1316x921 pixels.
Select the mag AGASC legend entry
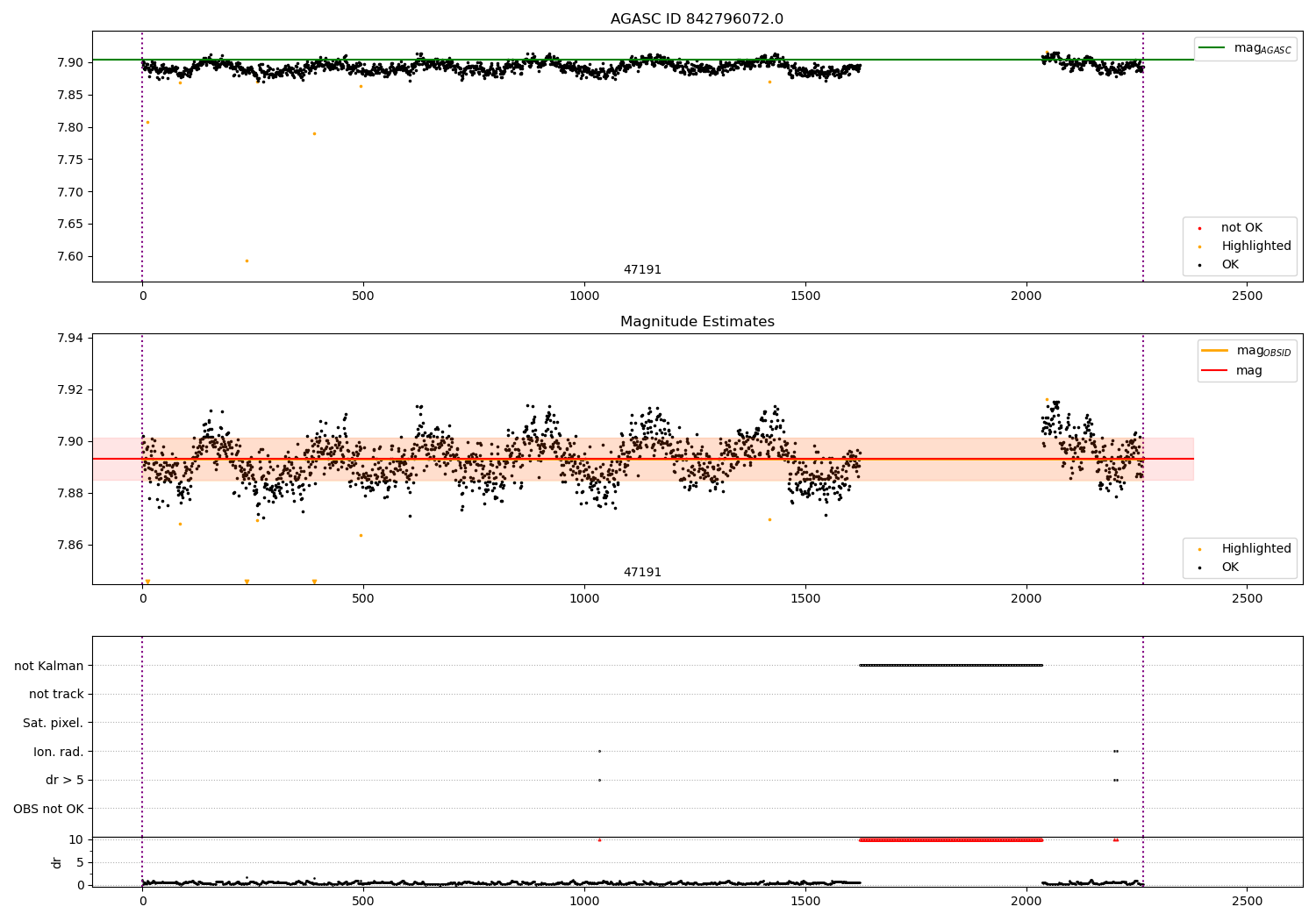coord(1246,48)
